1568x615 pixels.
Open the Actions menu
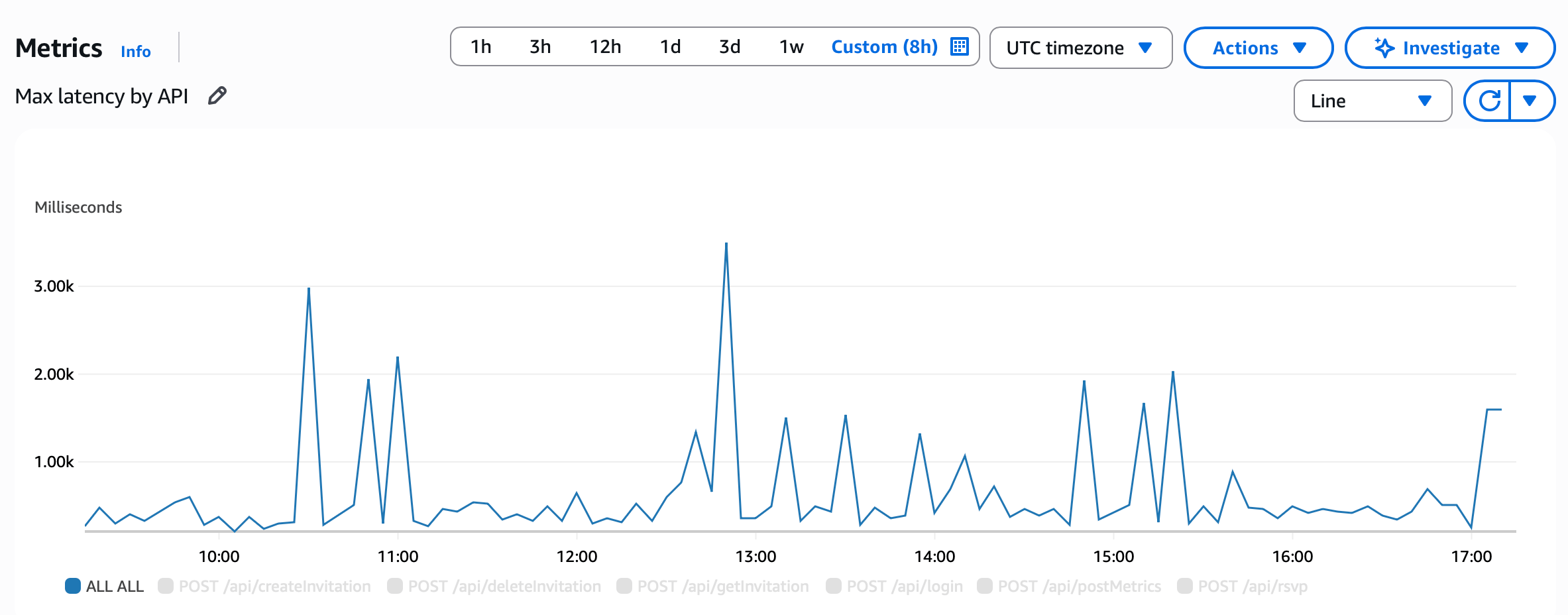click(1258, 48)
